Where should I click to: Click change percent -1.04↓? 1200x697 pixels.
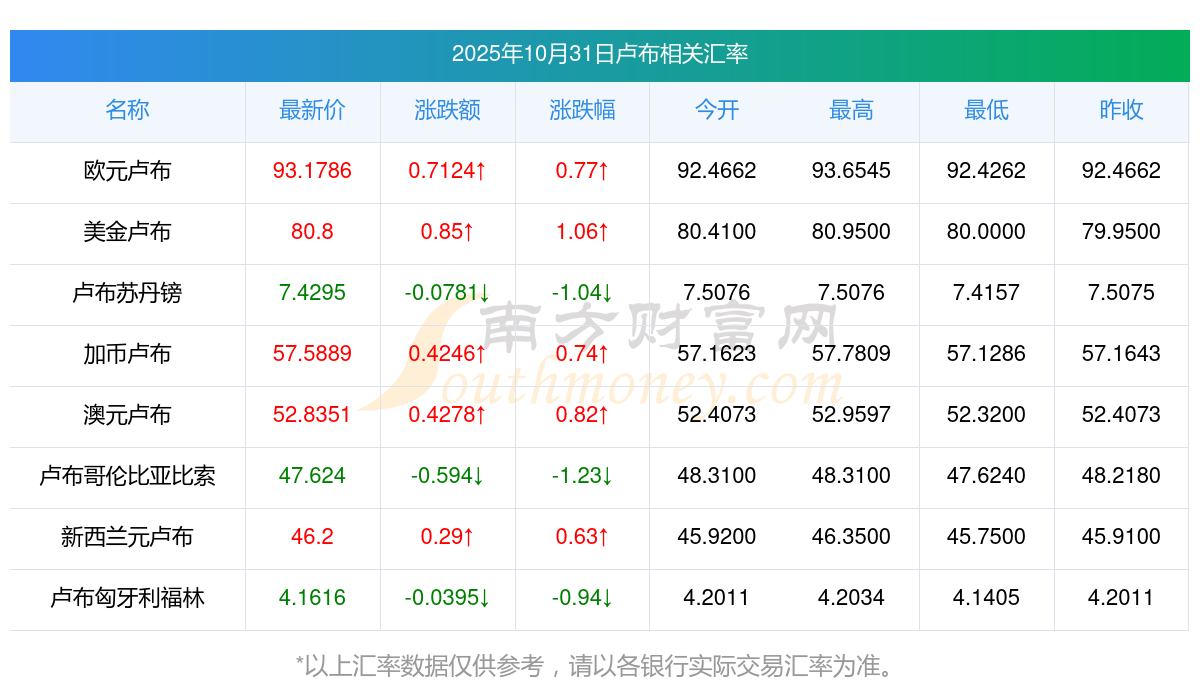(582, 293)
